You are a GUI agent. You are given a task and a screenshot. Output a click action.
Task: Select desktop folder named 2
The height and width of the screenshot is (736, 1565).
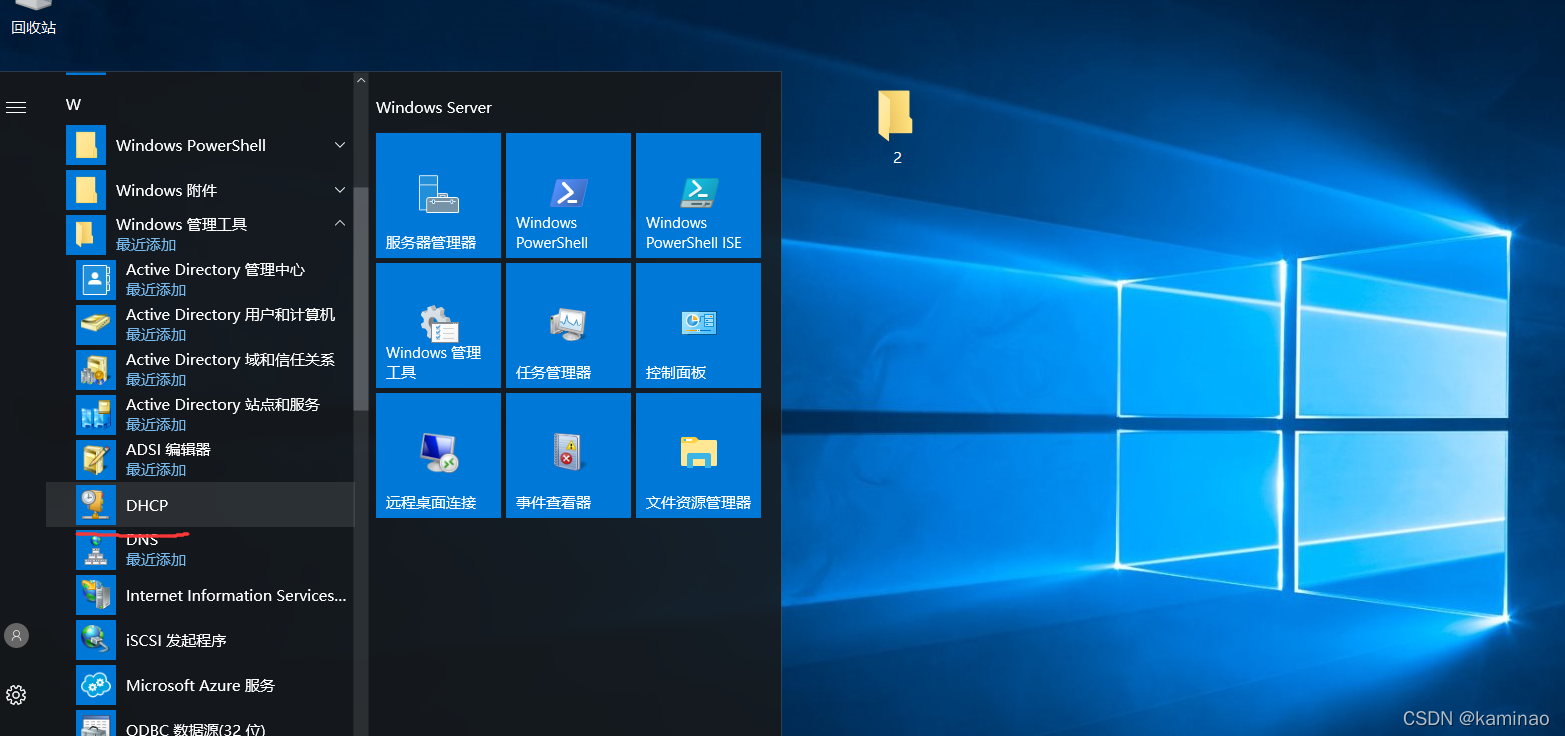point(896,126)
